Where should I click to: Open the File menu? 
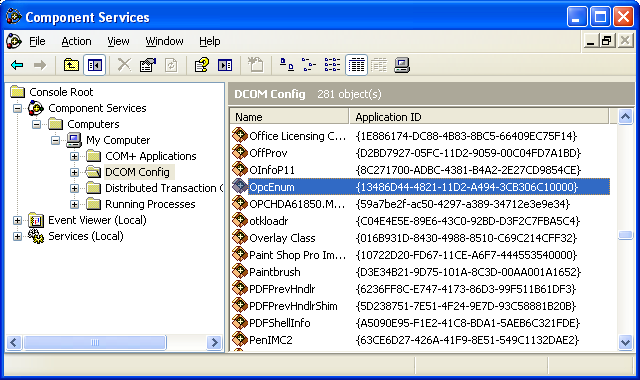pos(37,41)
